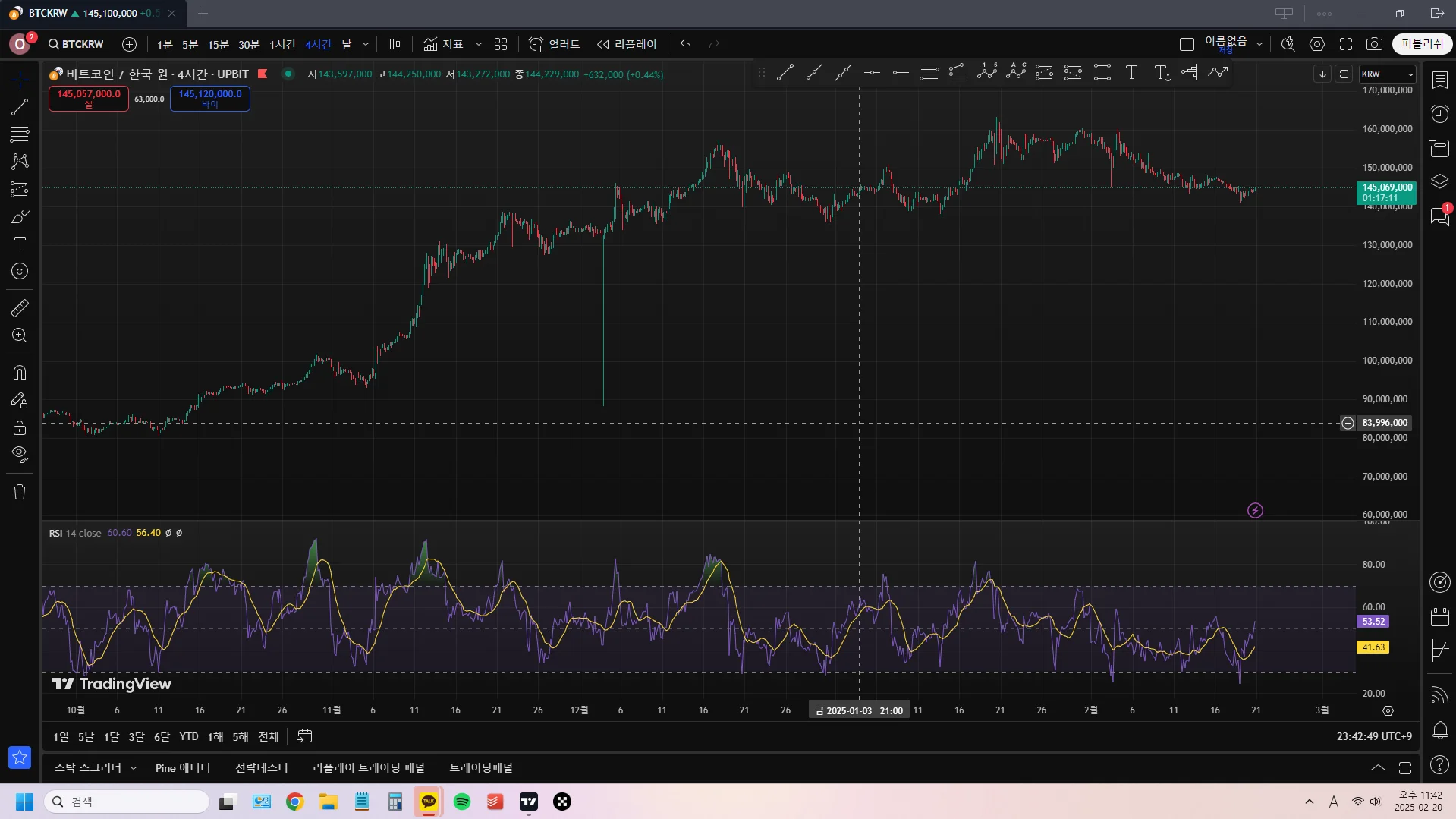
Task: Click the undo arrow in top toolbar
Action: [685, 44]
